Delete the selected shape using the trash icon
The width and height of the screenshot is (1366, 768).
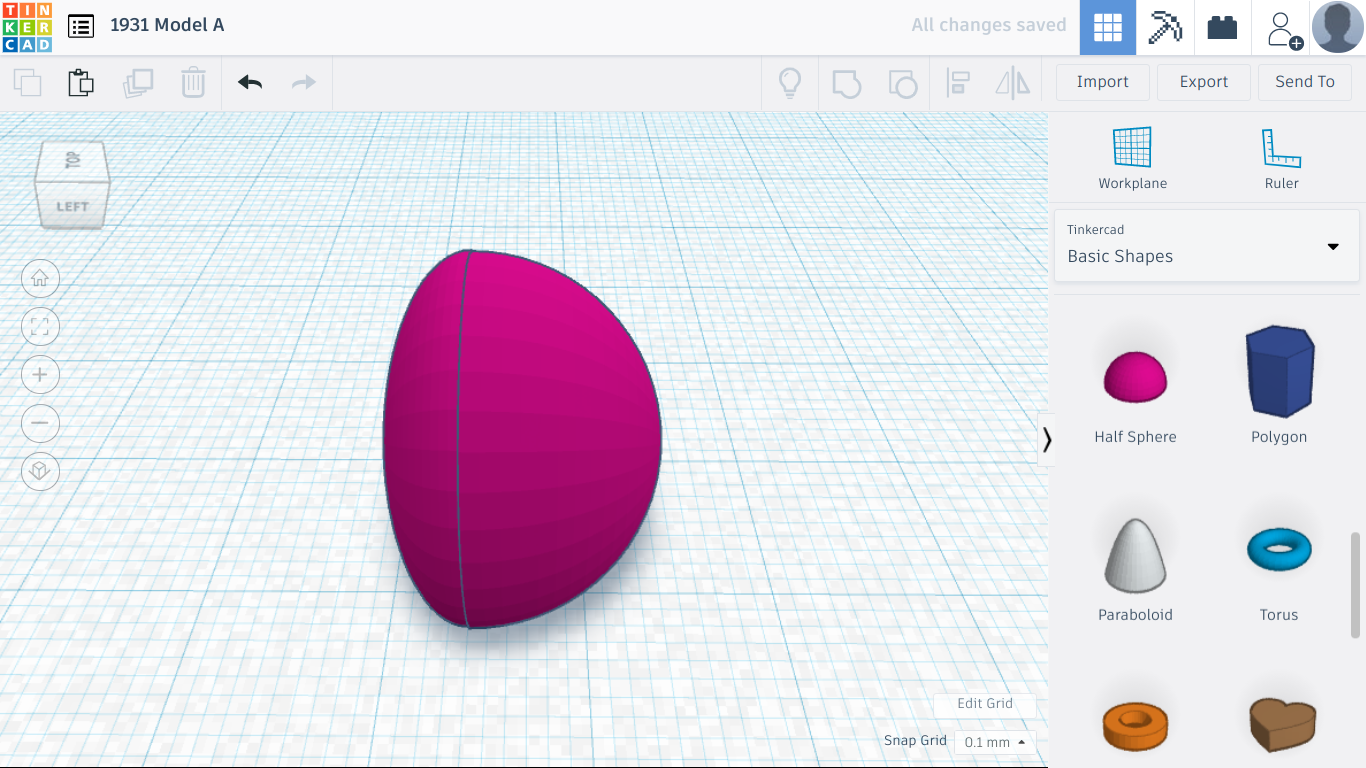(193, 82)
